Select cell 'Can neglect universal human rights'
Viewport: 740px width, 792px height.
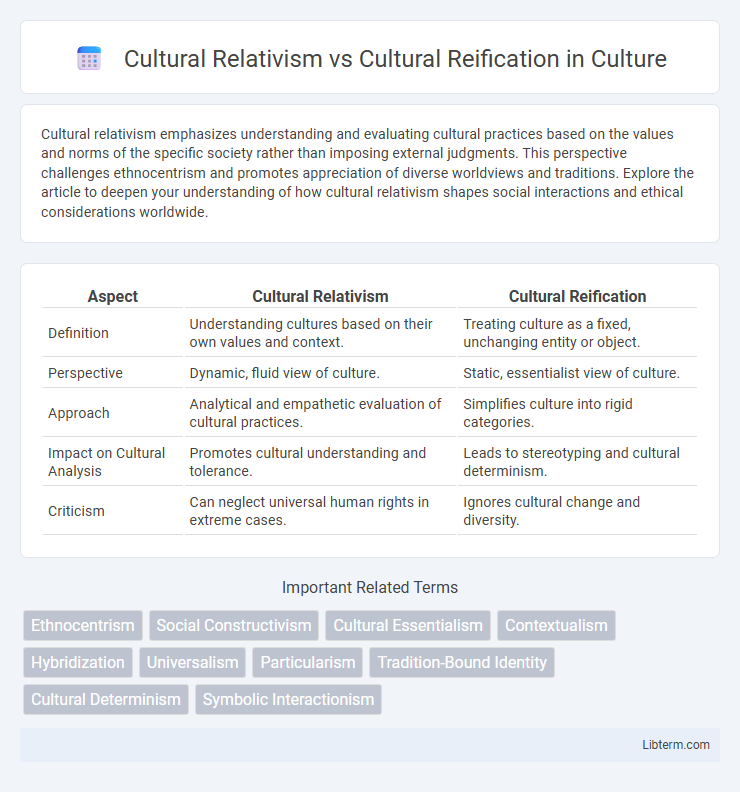point(320,511)
